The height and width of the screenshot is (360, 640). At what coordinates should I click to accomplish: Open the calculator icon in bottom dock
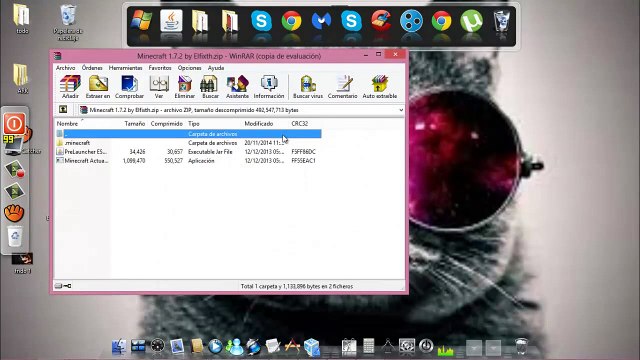pos(369,346)
